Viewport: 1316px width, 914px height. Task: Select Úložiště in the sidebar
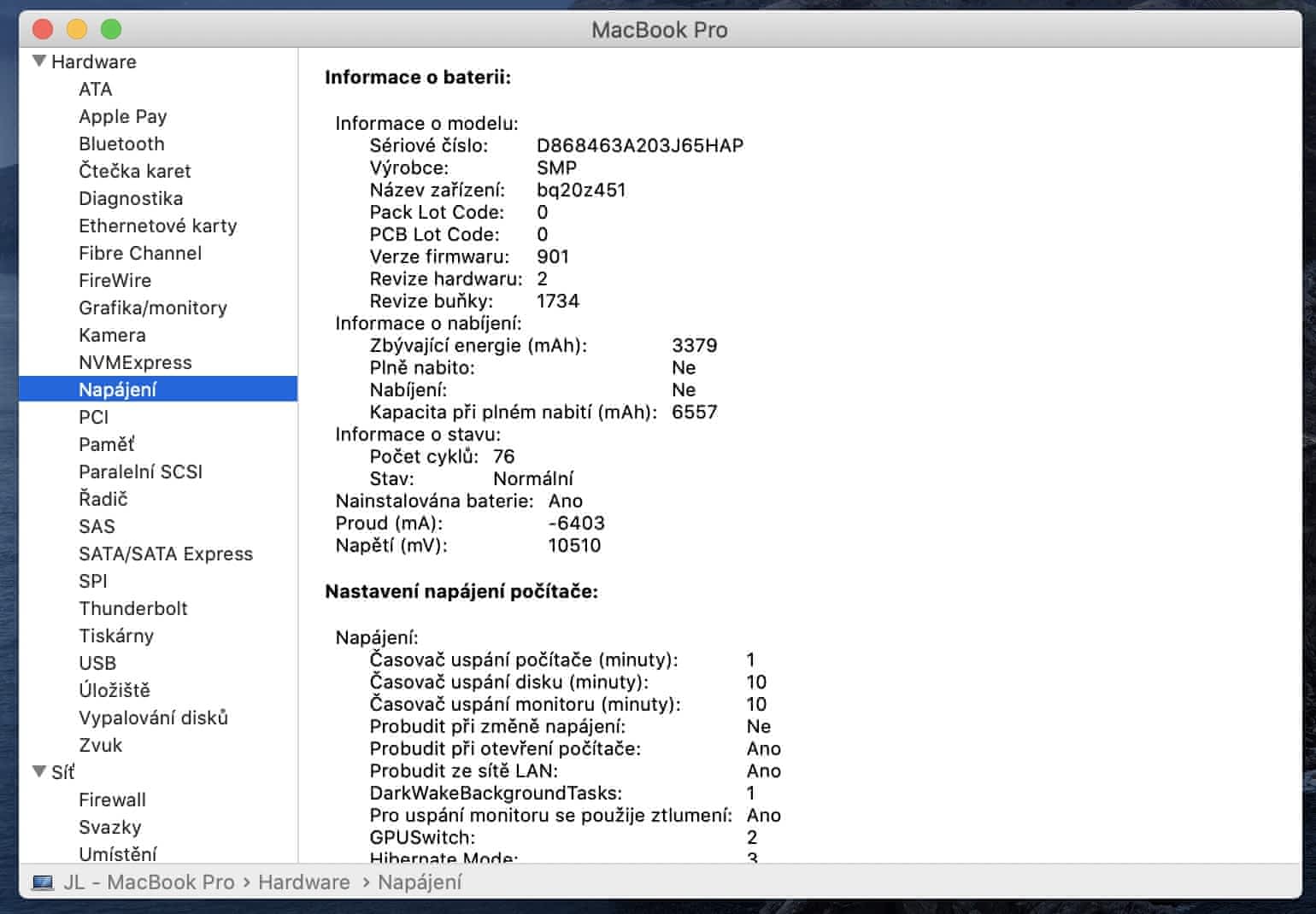[x=115, y=690]
